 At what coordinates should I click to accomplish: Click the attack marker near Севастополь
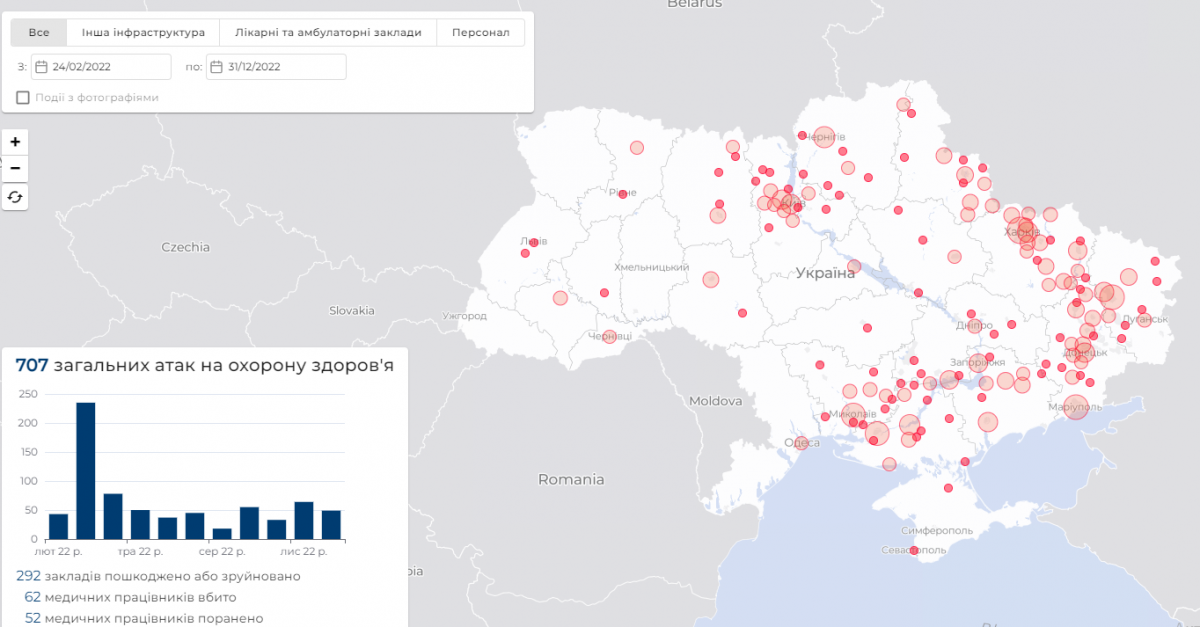914,550
